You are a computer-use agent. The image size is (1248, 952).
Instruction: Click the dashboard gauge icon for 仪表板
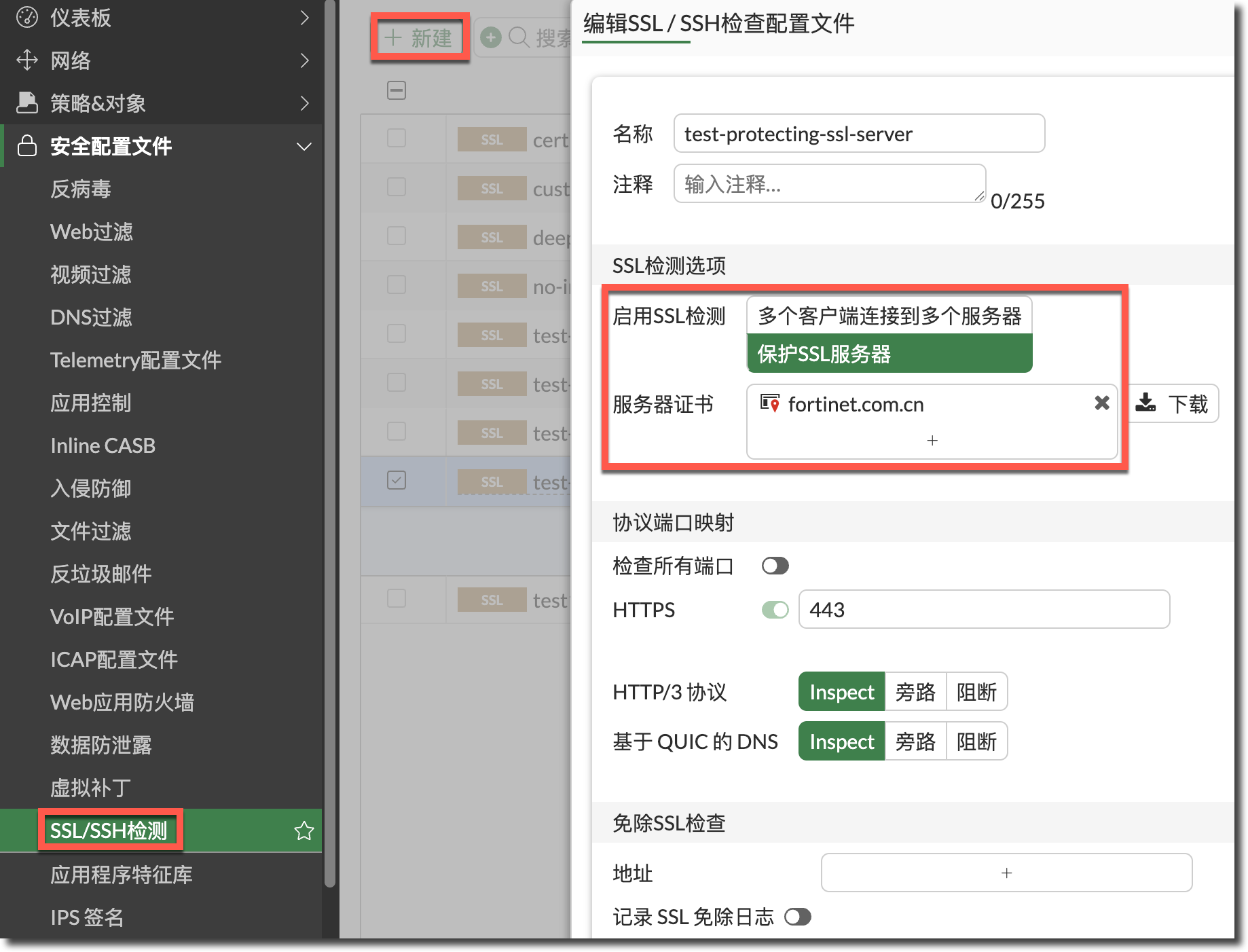26,18
